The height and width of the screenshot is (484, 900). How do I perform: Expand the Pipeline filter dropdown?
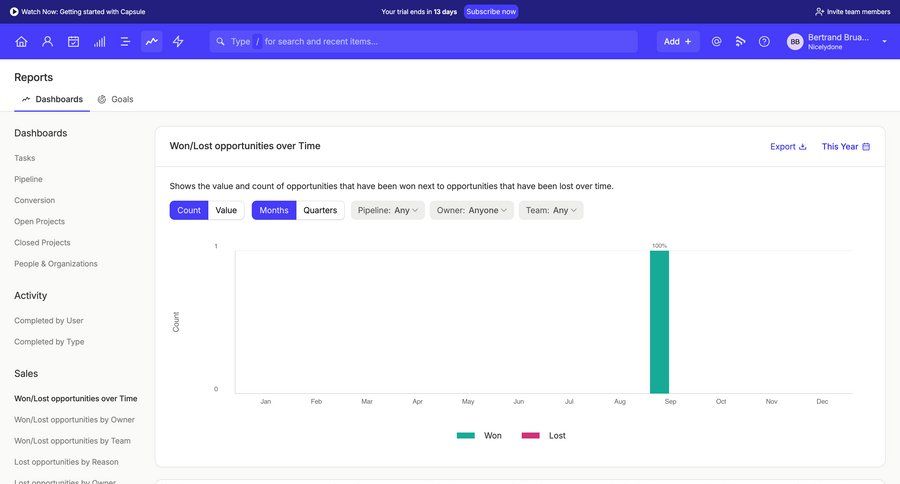[388, 210]
